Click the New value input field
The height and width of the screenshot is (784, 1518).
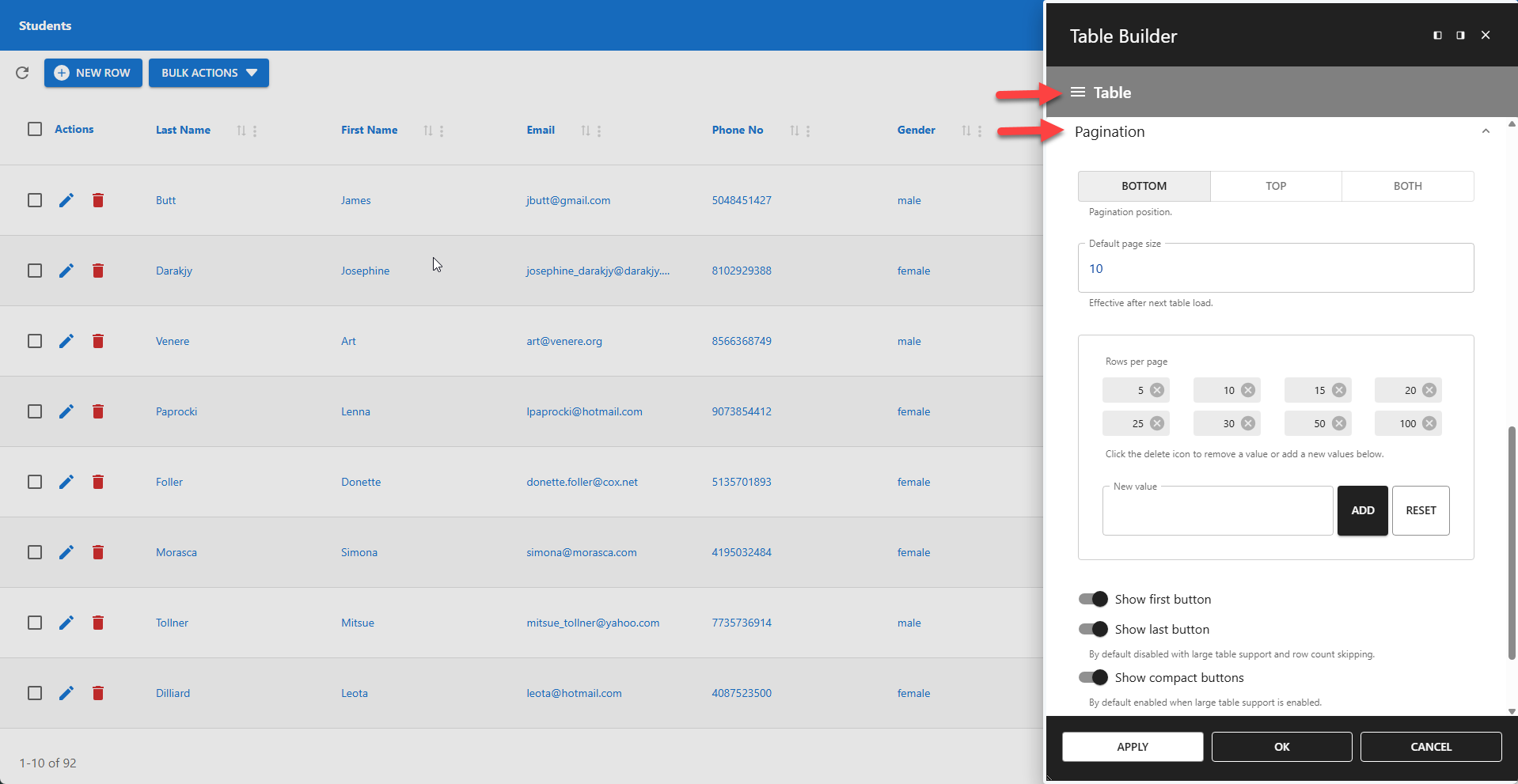click(x=1216, y=510)
